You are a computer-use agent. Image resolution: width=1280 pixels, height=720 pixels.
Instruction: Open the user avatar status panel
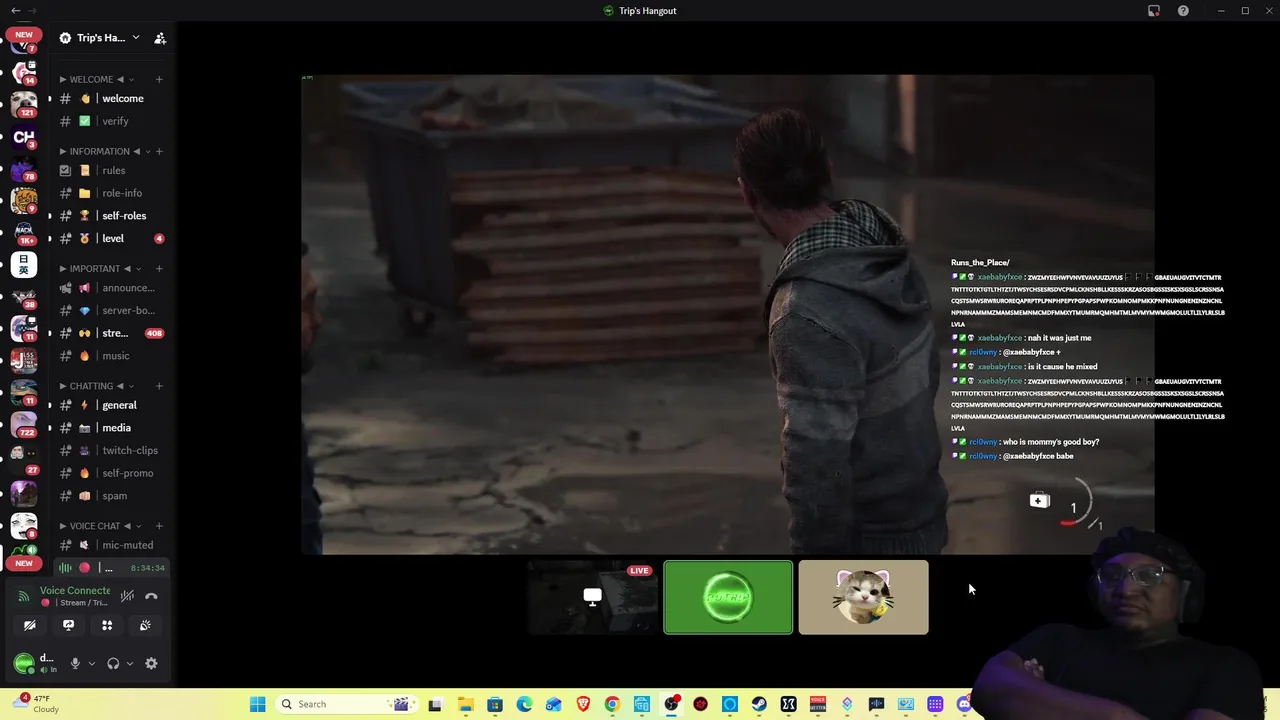pos(36,663)
